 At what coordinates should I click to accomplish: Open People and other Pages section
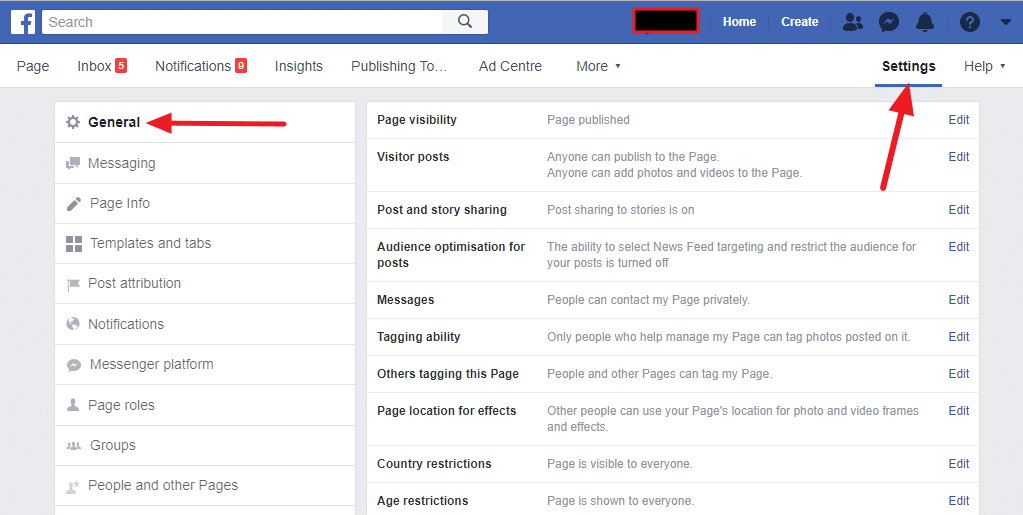pyautogui.click(x=205, y=486)
